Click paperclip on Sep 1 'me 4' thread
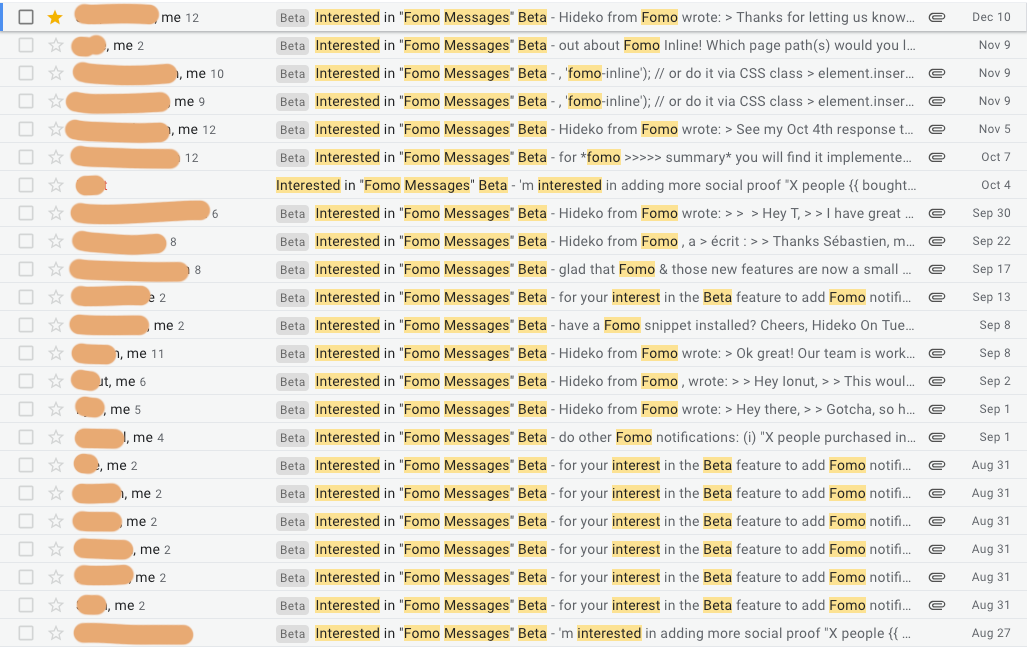 coord(937,437)
